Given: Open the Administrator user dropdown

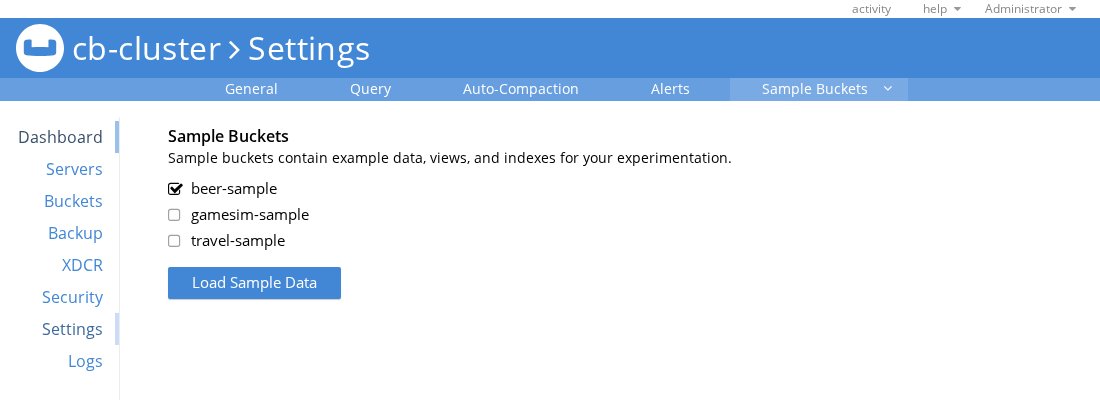Looking at the screenshot, I should (x=1030, y=9).
